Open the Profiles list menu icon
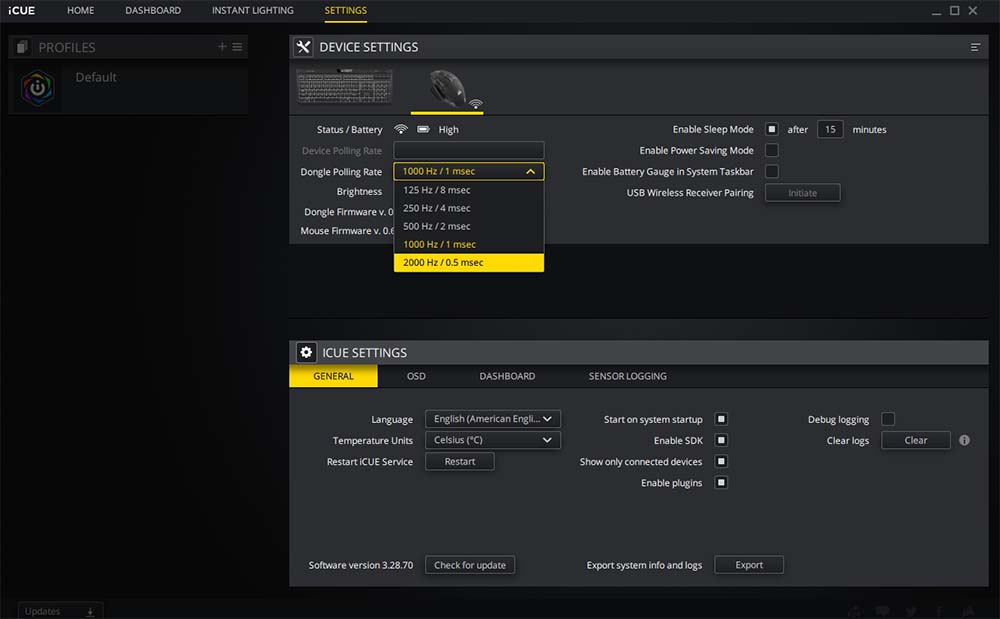The width and height of the screenshot is (1000, 619). point(237,47)
